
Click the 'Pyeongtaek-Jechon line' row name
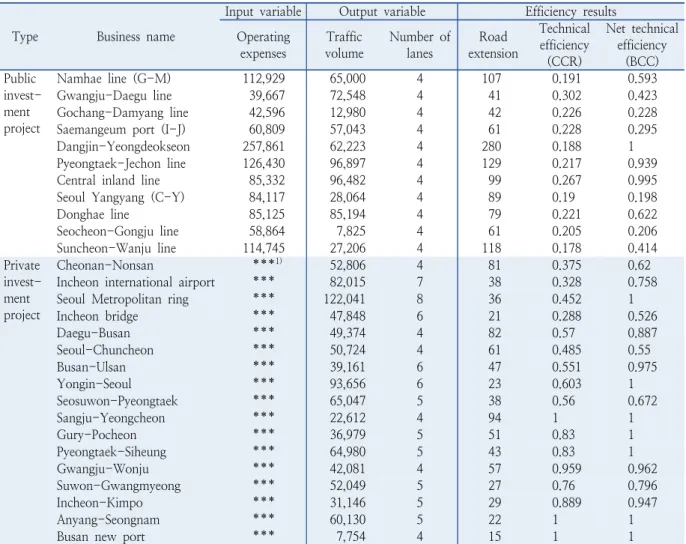[x=121, y=164]
